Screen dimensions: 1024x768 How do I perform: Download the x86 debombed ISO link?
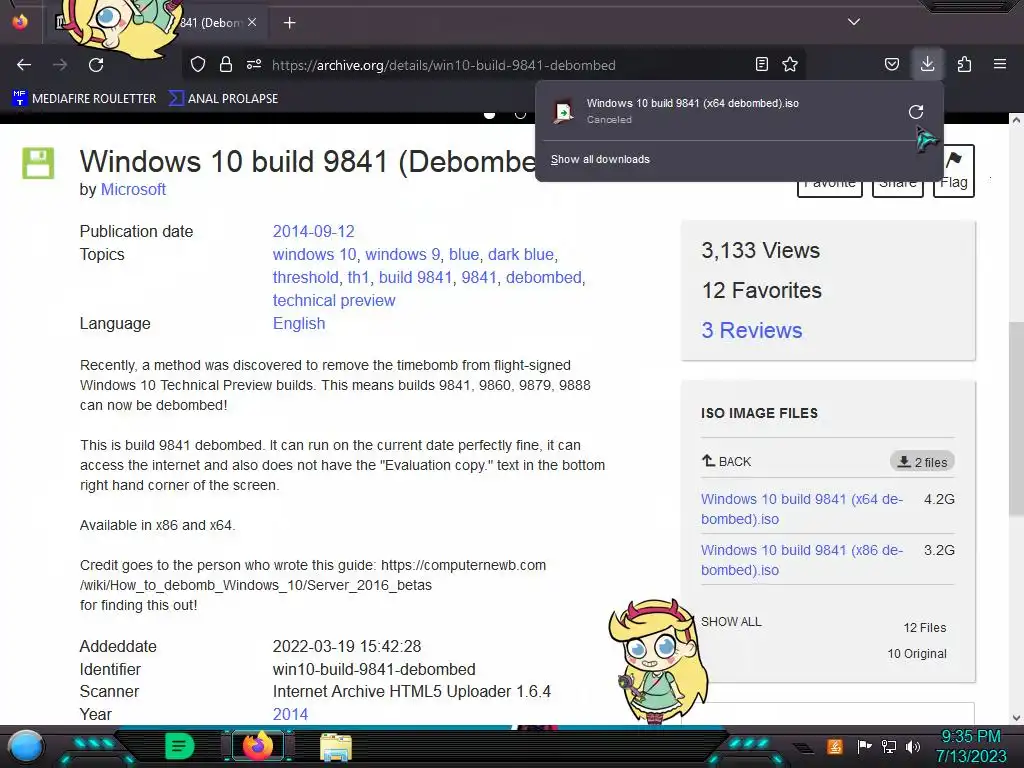(802, 560)
